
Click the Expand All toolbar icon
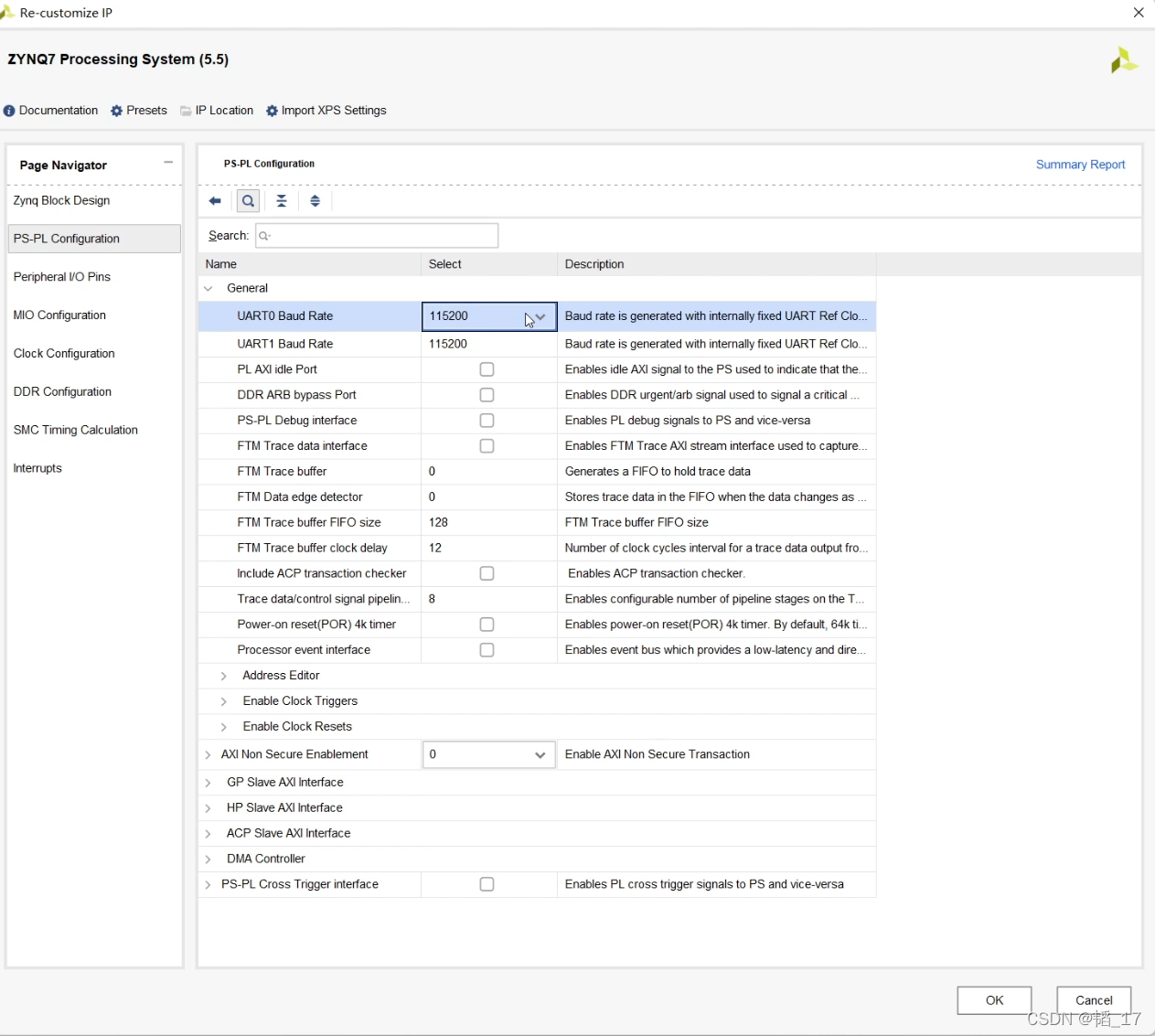coord(315,201)
